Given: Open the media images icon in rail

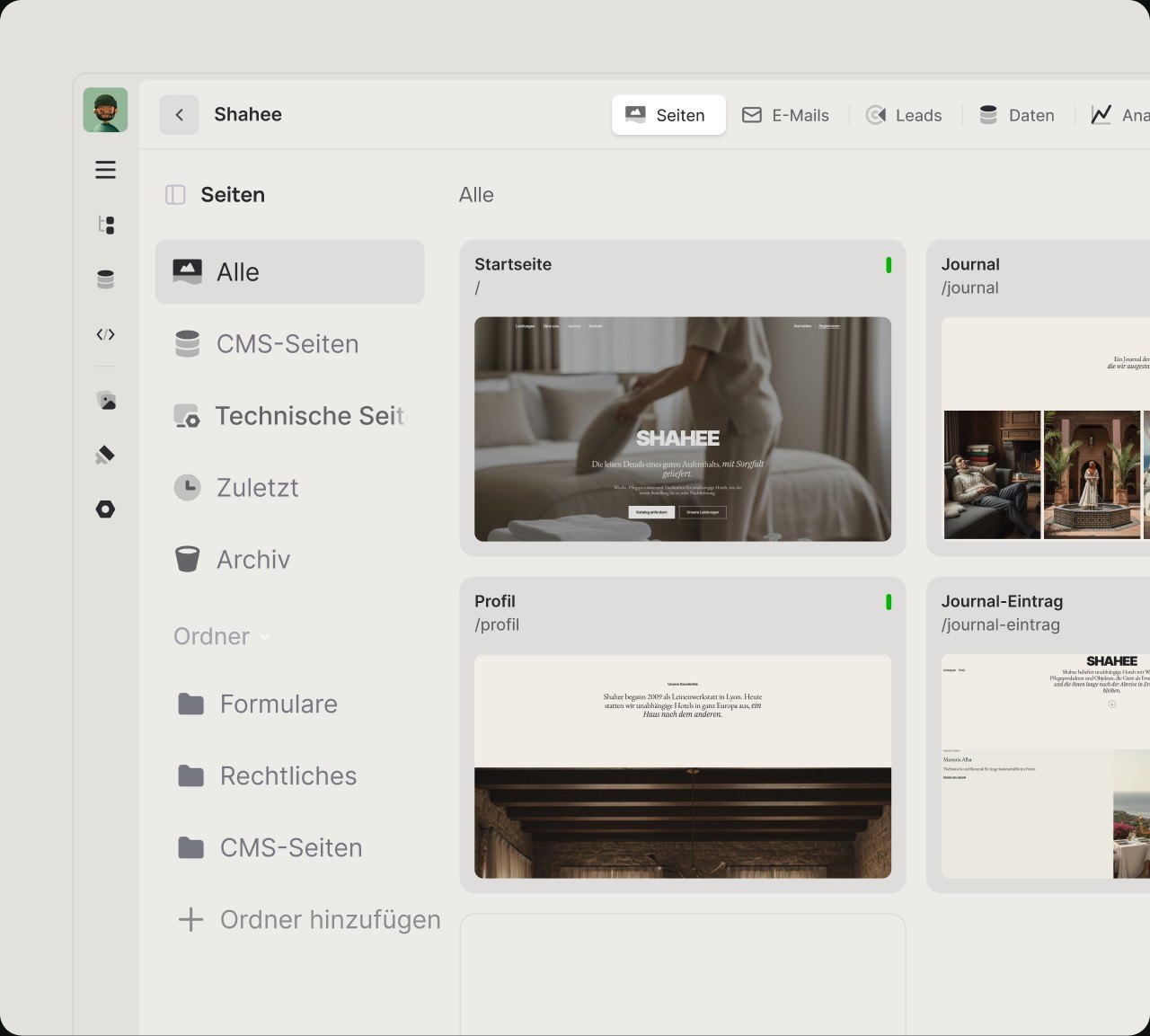Looking at the screenshot, I should (105, 400).
